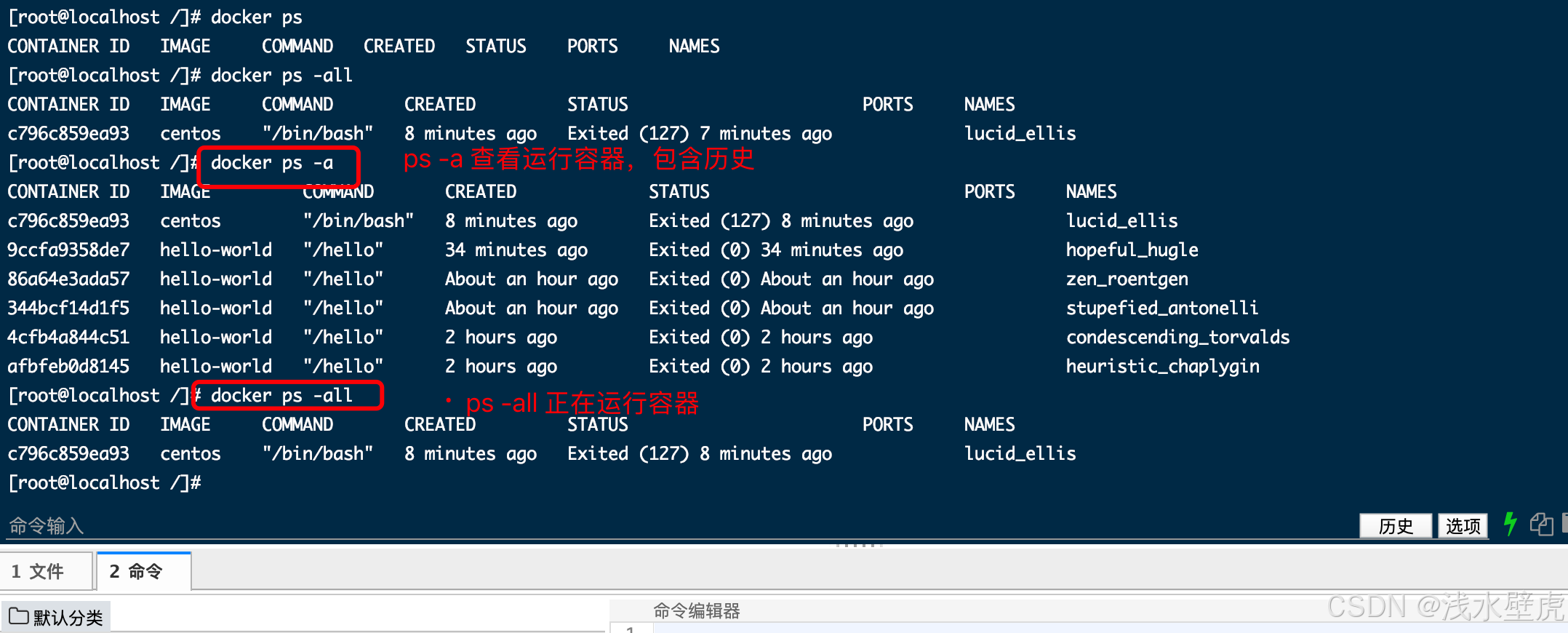Screen dimensions: 1568x633
Task: Click the 选项 options button
Action: pos(1463,525)
